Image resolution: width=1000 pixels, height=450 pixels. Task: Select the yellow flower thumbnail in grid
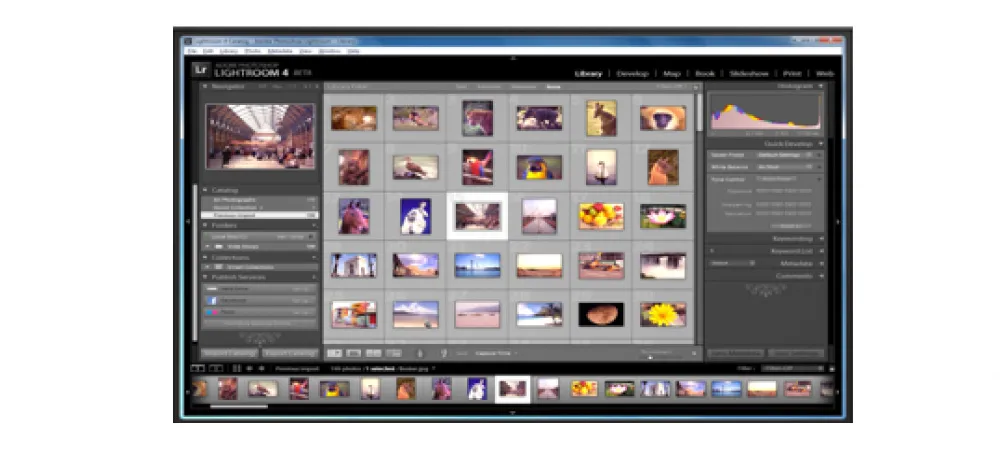(x=661, y=314)
